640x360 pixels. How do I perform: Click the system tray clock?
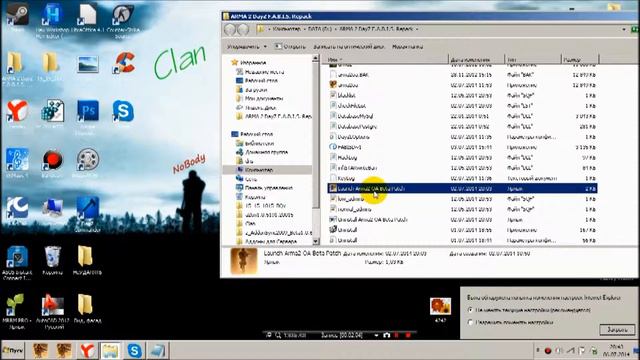pos(617,350)
